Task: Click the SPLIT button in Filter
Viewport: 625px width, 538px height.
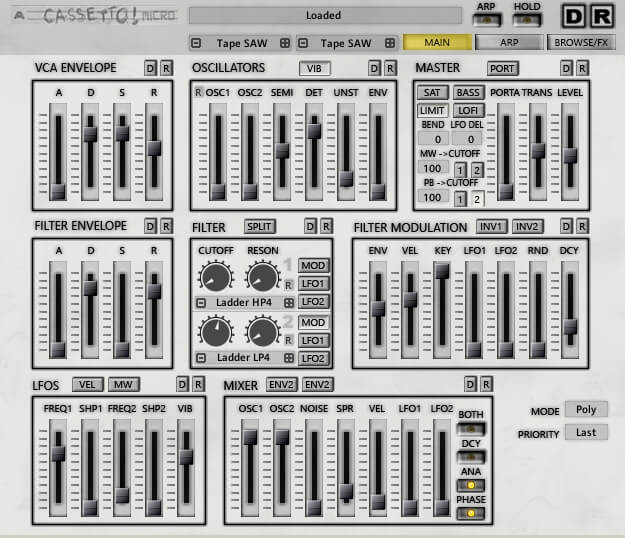Action: tap(259, 226)
